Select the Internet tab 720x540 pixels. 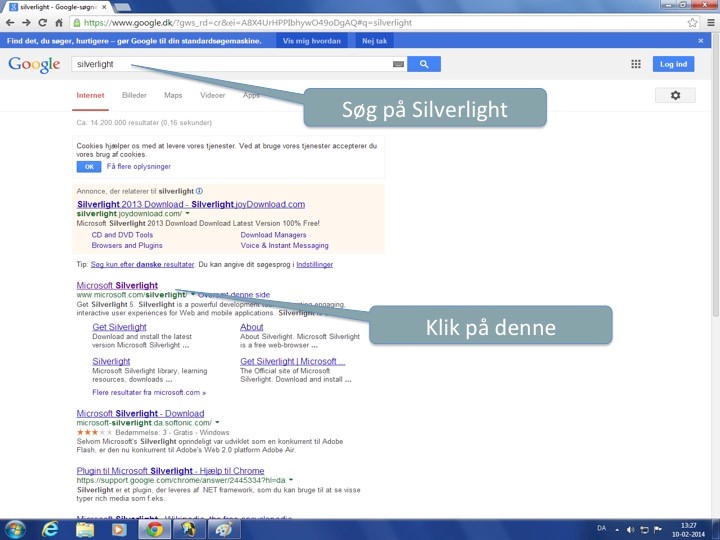click(90, 96)
